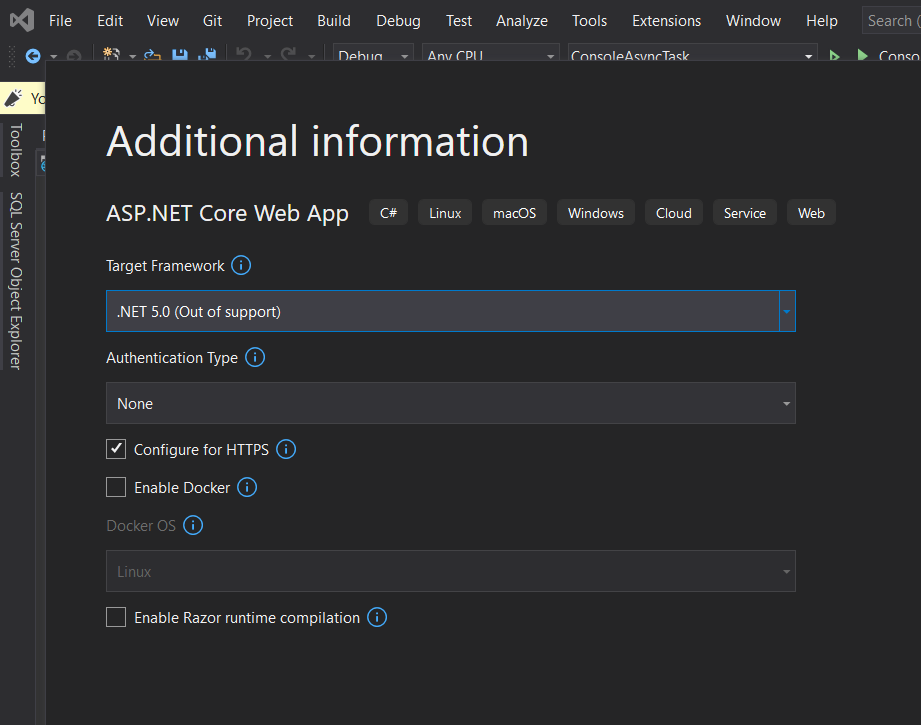Open the SQL Server Object Explorer tab
Screen dimensions: 921x725
pyautogui.click(x=16, y=281)
